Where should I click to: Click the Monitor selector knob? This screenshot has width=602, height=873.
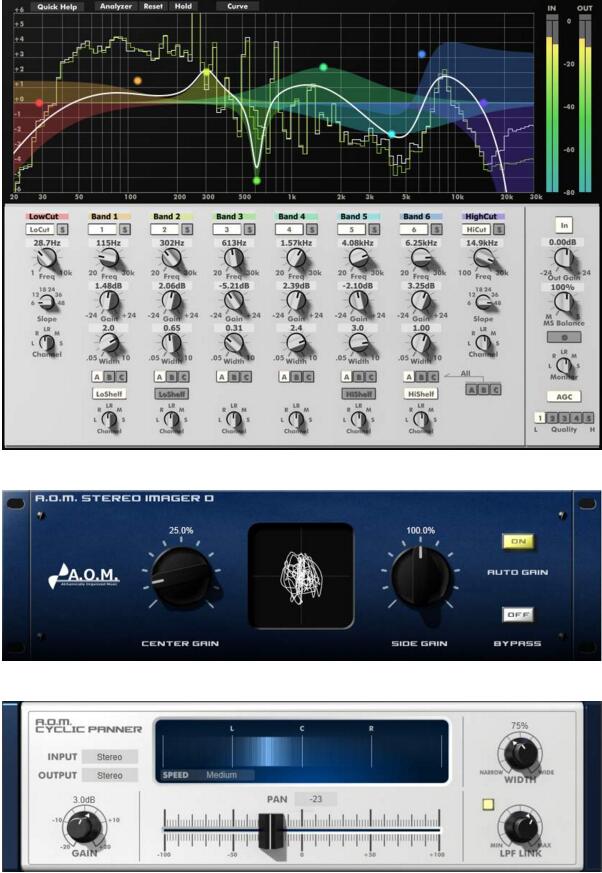pyautogui.click(x=564, y=365)
